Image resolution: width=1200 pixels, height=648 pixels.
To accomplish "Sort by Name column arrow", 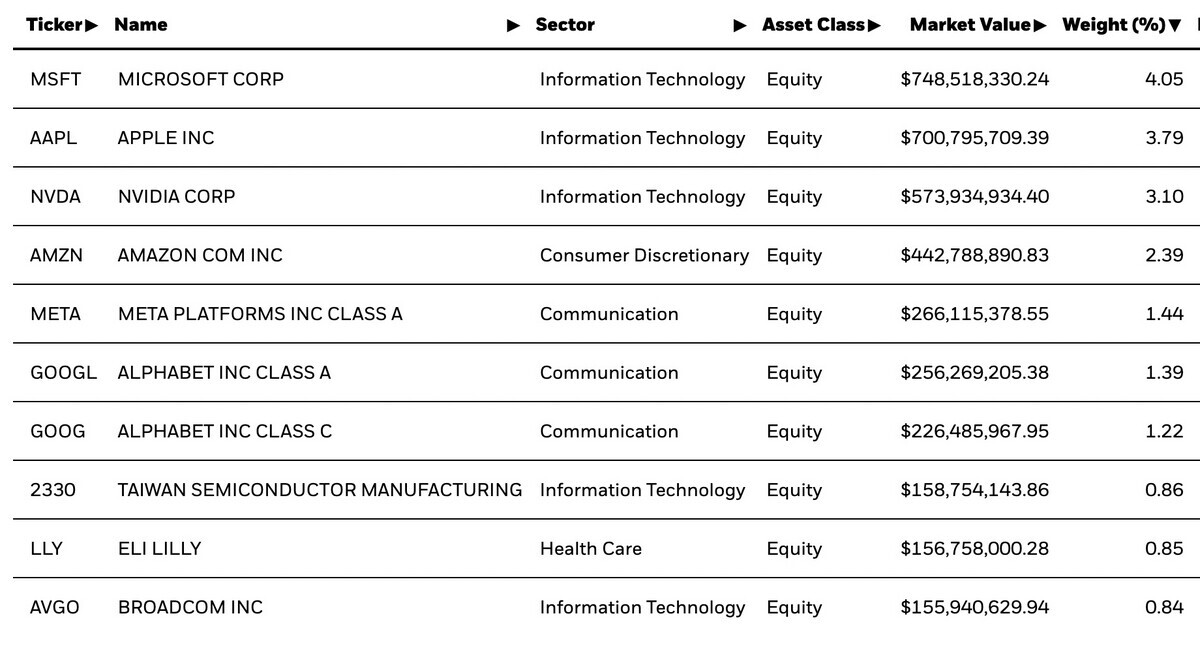I will point(514,25).
